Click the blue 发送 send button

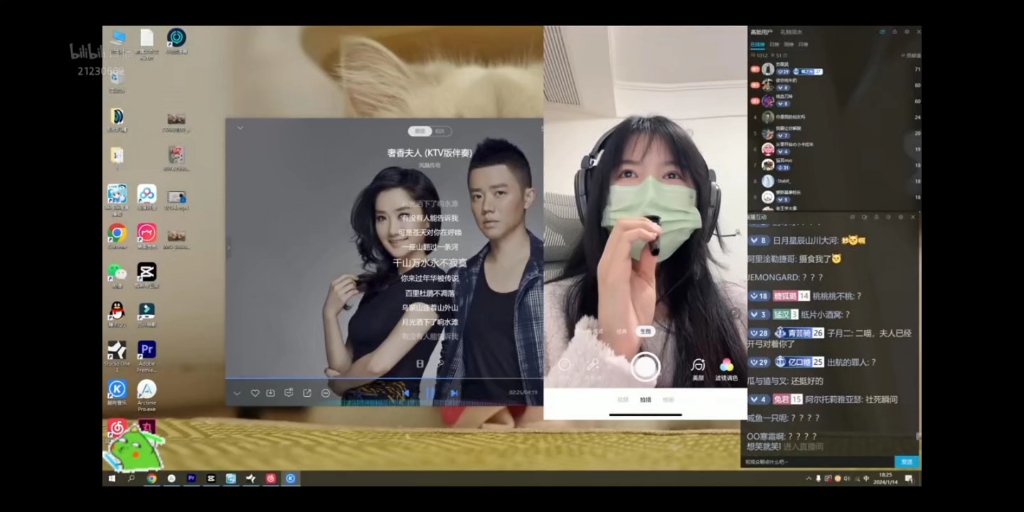(x=906, y=462)
